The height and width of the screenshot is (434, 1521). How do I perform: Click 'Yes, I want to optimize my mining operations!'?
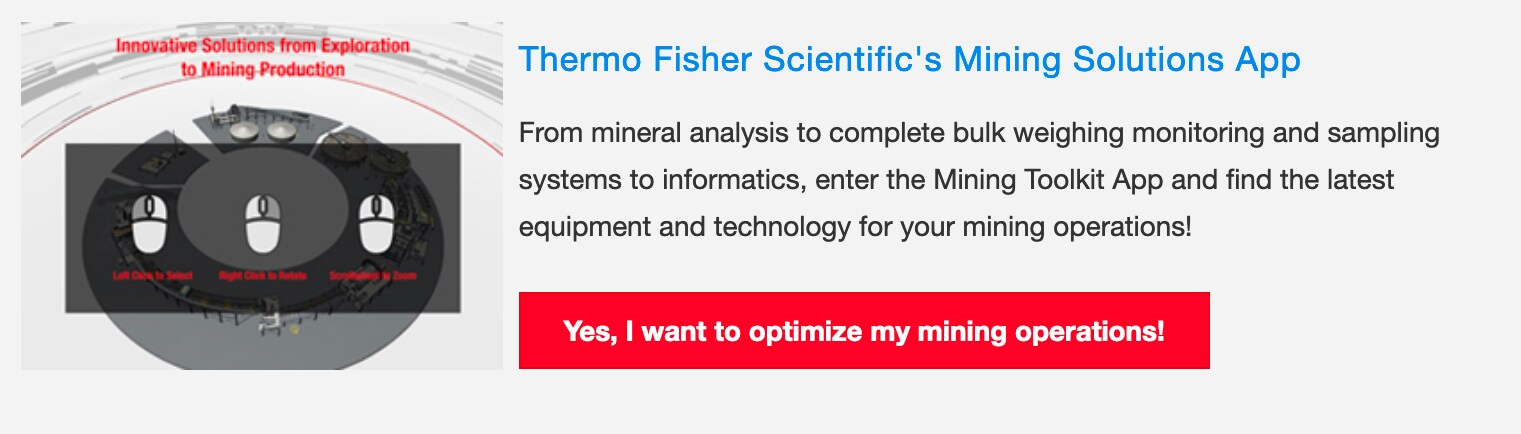click(864, 331)
